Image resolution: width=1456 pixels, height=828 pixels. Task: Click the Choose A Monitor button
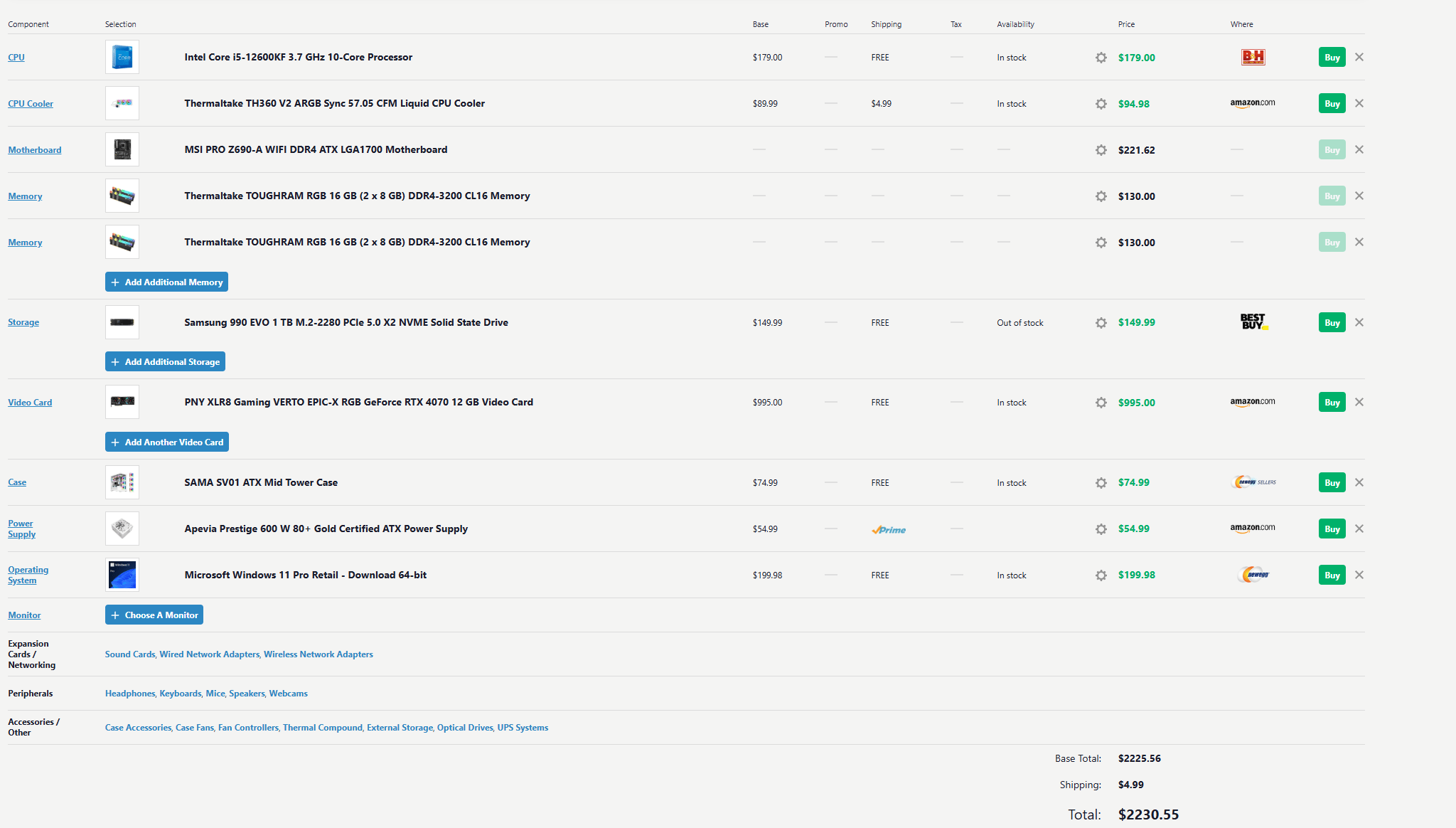tap(154, 615)
